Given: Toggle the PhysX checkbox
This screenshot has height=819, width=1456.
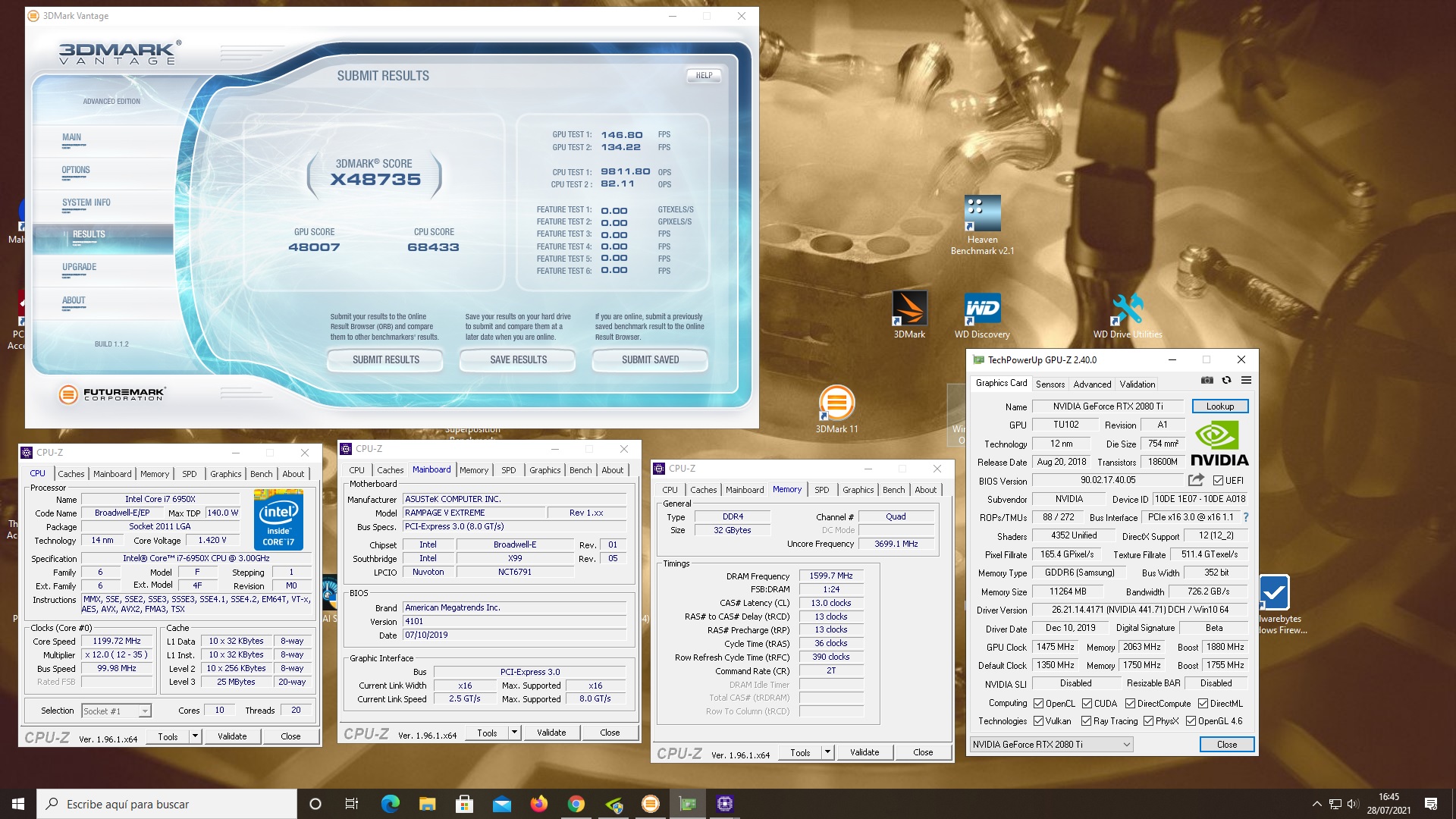Looking at the screenshot, I should click(x=1148, y=721).
